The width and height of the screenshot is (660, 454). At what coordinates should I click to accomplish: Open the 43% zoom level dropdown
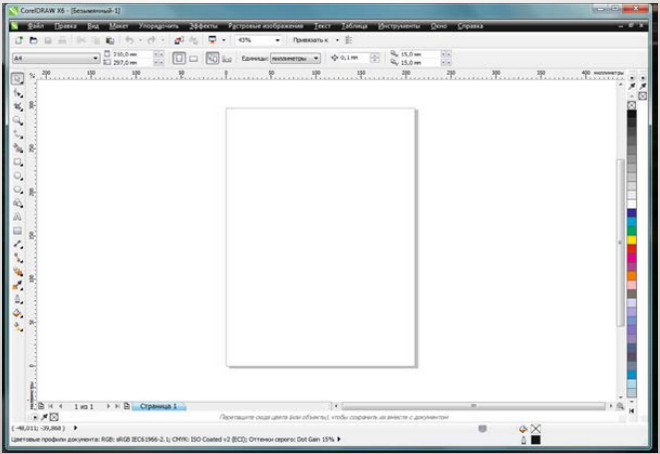pyautogui.click(x=277, y=40)
